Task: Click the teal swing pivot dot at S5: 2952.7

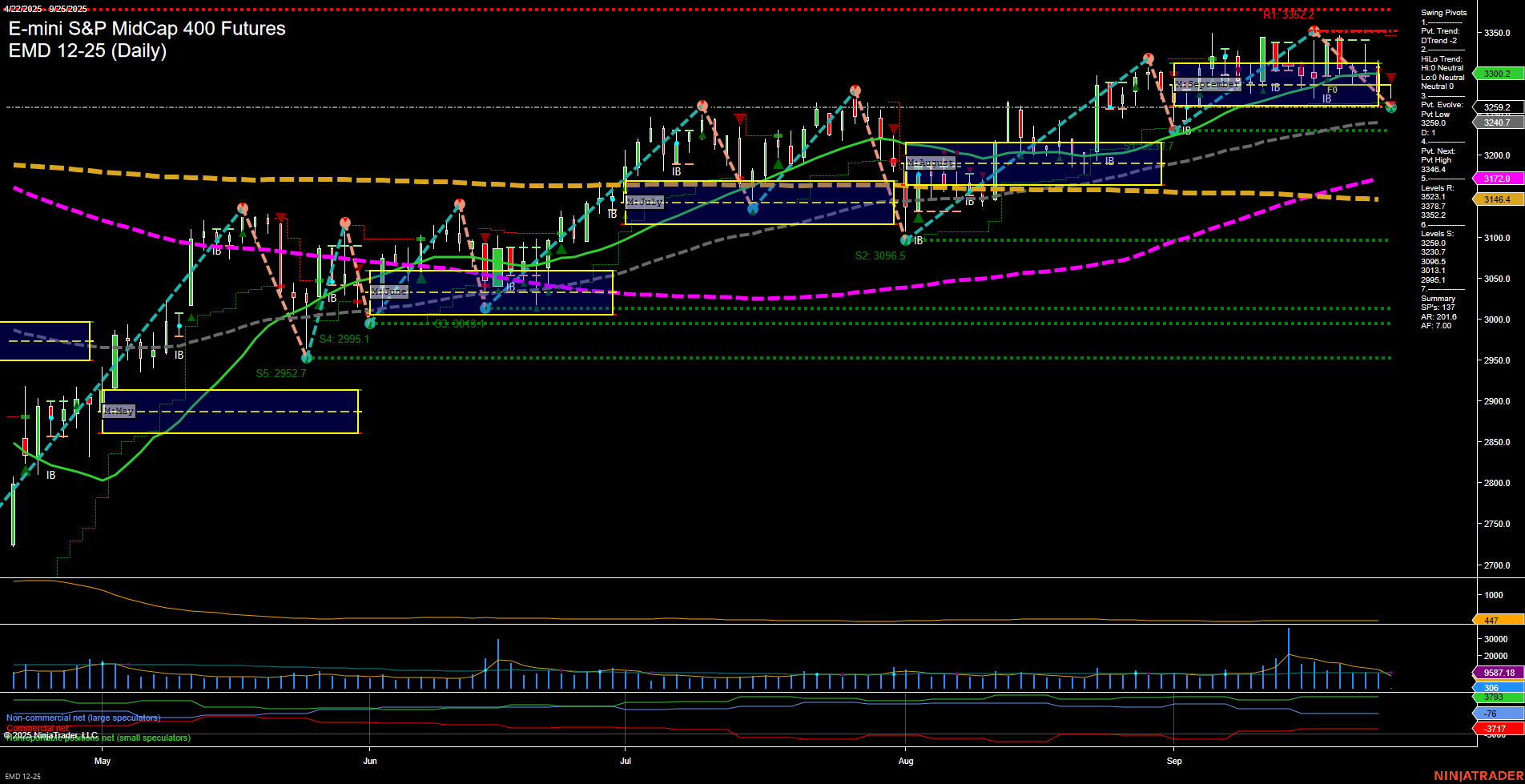Action: (308, 358)
